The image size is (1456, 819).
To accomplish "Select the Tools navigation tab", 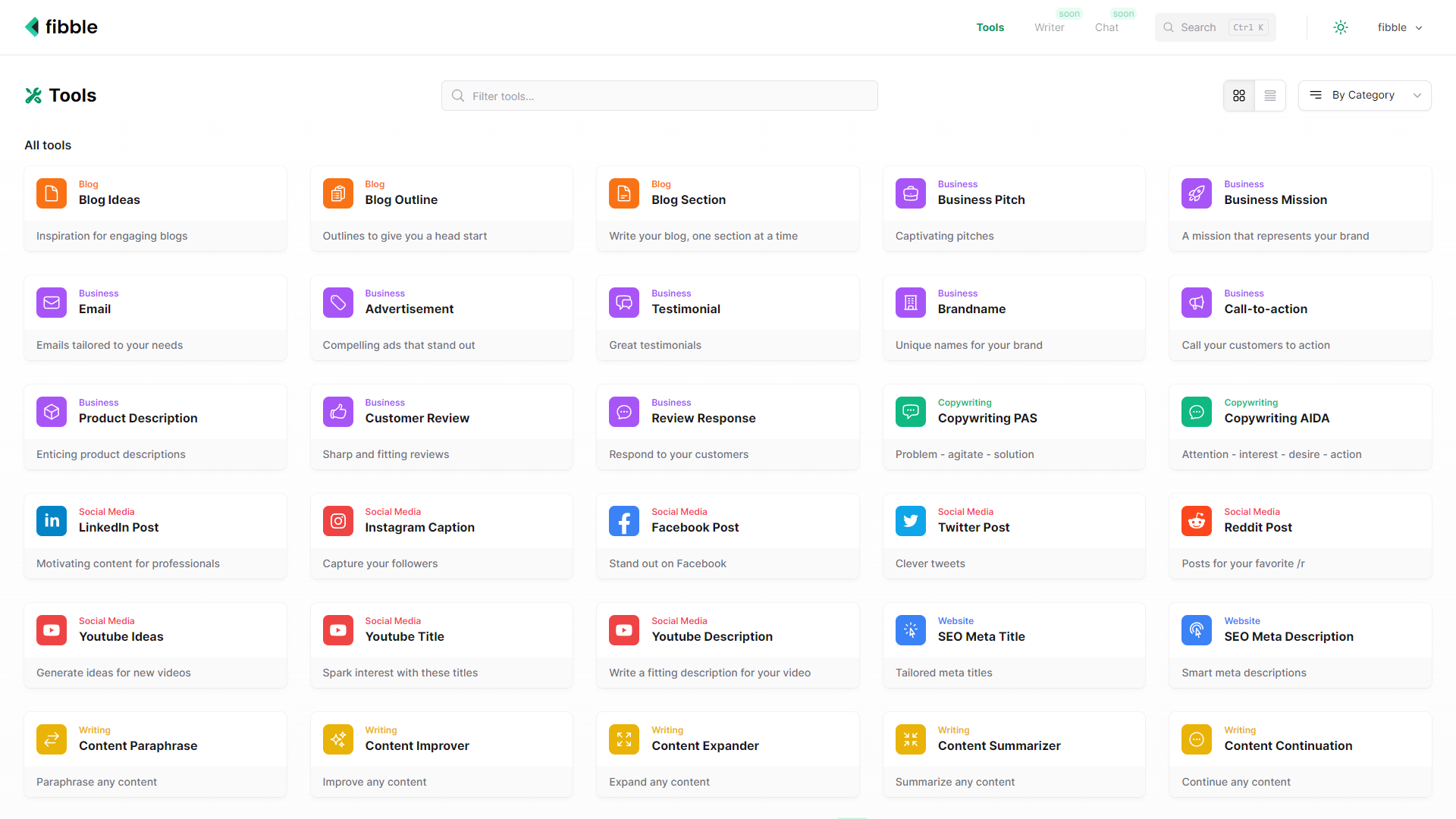I will click(990, 27).
